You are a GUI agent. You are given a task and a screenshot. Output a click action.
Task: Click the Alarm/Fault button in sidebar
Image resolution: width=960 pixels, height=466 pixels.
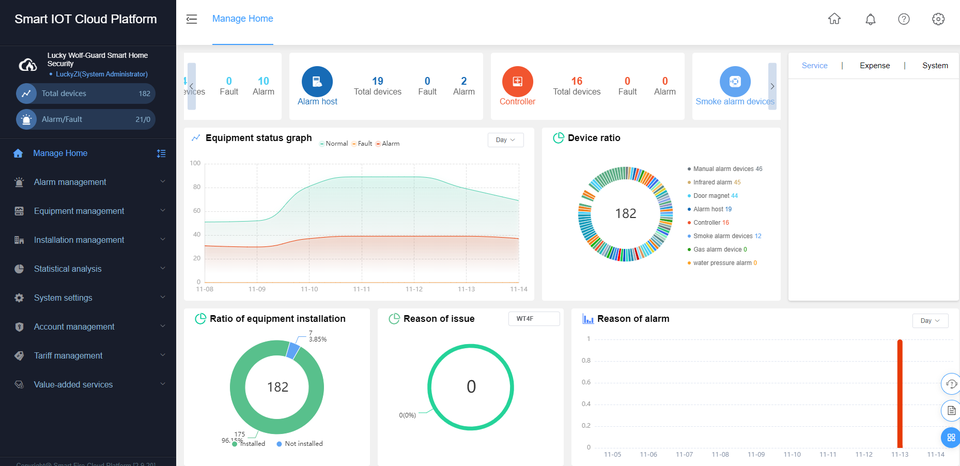click(x=84, y=119)
